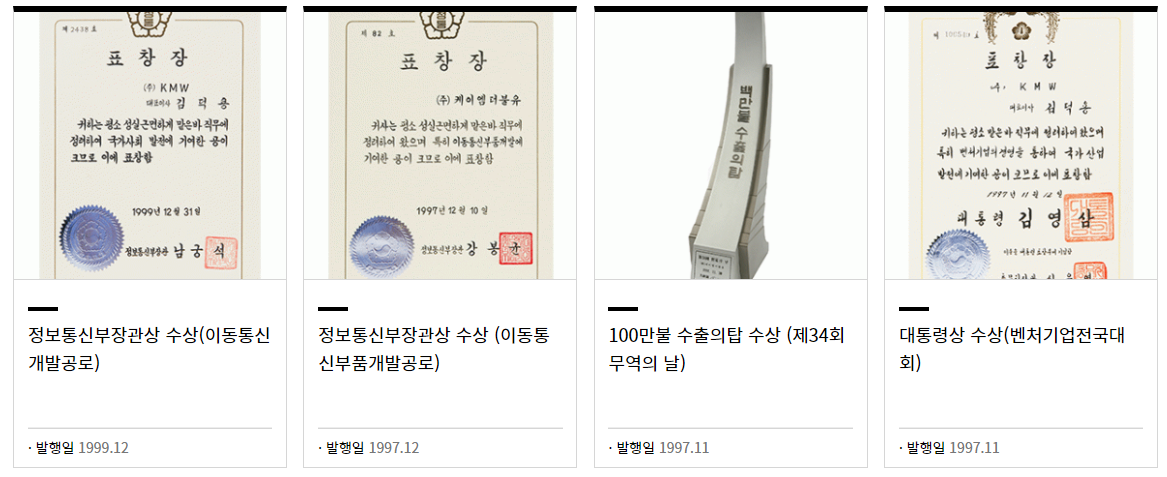1167x477 pixels.
Task: Click the large red presidential seal beside 김영삼
Action: click(1090, 217)
